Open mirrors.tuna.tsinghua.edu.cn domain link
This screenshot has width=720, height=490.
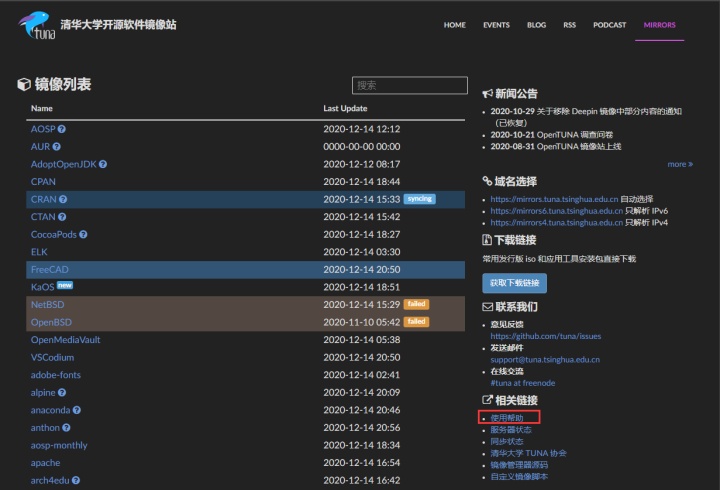pyautogui.click(x=554, y=199)
